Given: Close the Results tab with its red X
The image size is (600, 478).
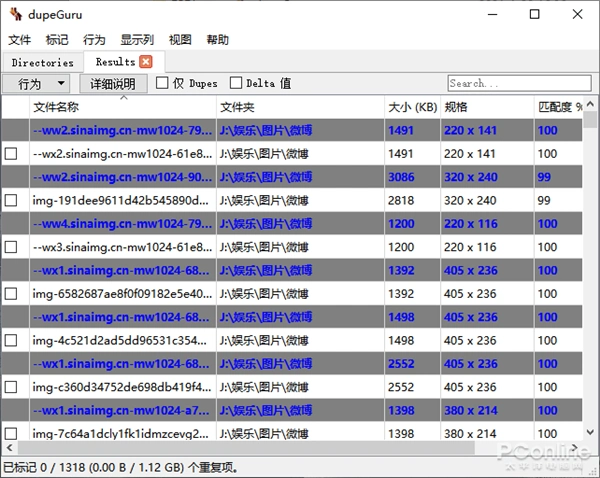Looking at the screenshot, I should (145, 62).
